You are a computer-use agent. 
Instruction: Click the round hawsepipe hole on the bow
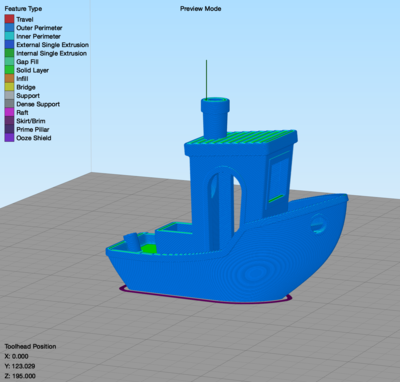coord(318,224)
